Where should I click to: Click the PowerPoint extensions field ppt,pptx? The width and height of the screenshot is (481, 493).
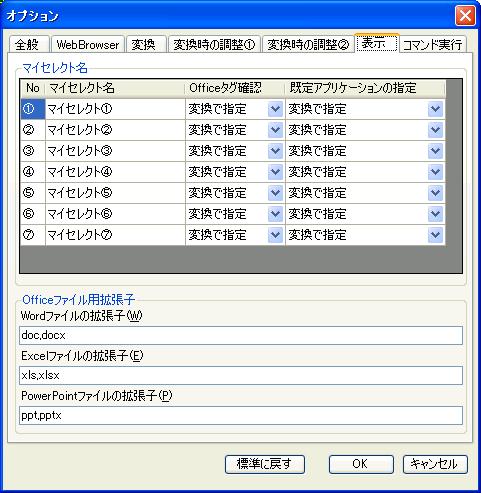(x=241, y=415)
